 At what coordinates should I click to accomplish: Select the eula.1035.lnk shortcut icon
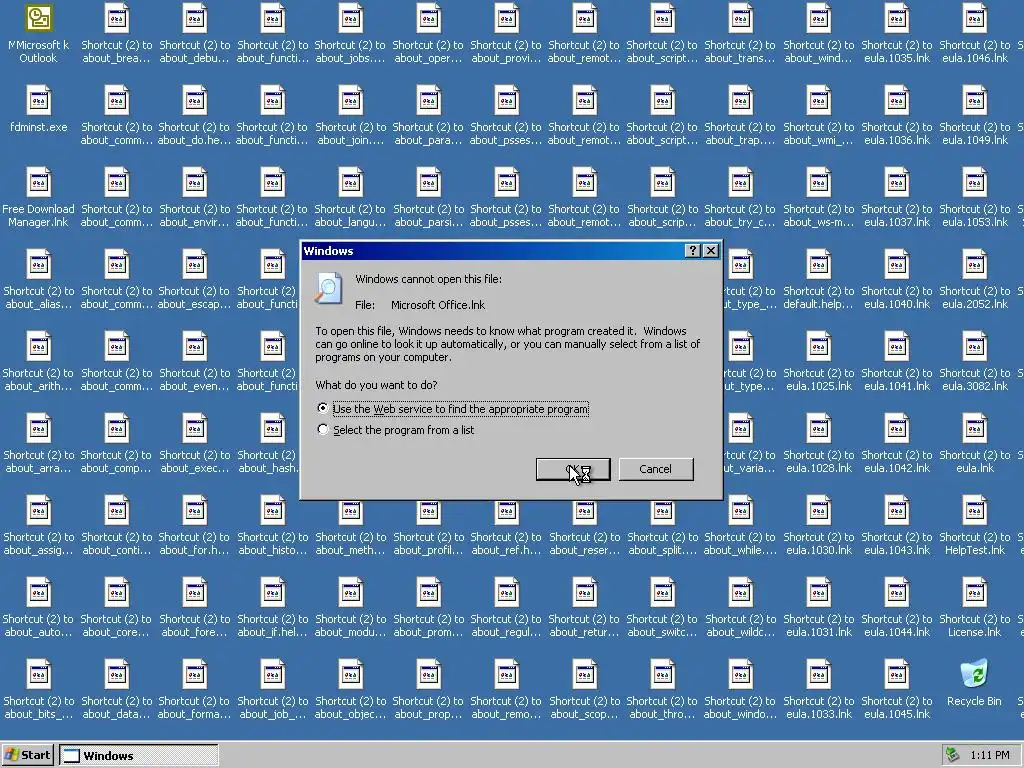click(896, 18)
